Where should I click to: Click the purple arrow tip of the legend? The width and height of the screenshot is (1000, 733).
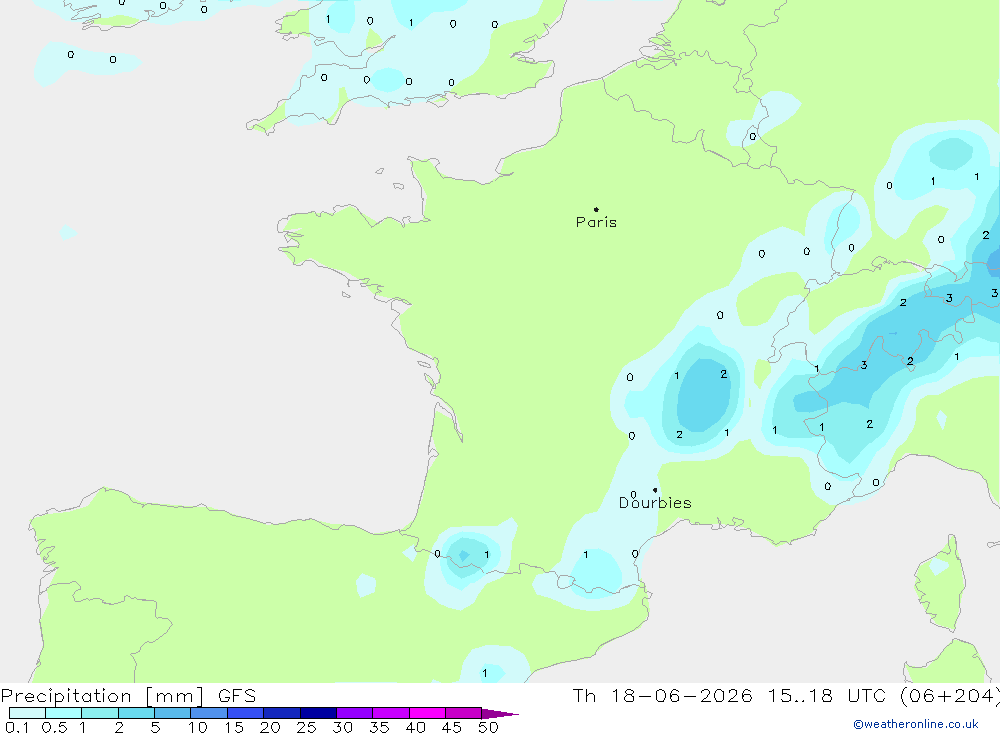[500, 714]
